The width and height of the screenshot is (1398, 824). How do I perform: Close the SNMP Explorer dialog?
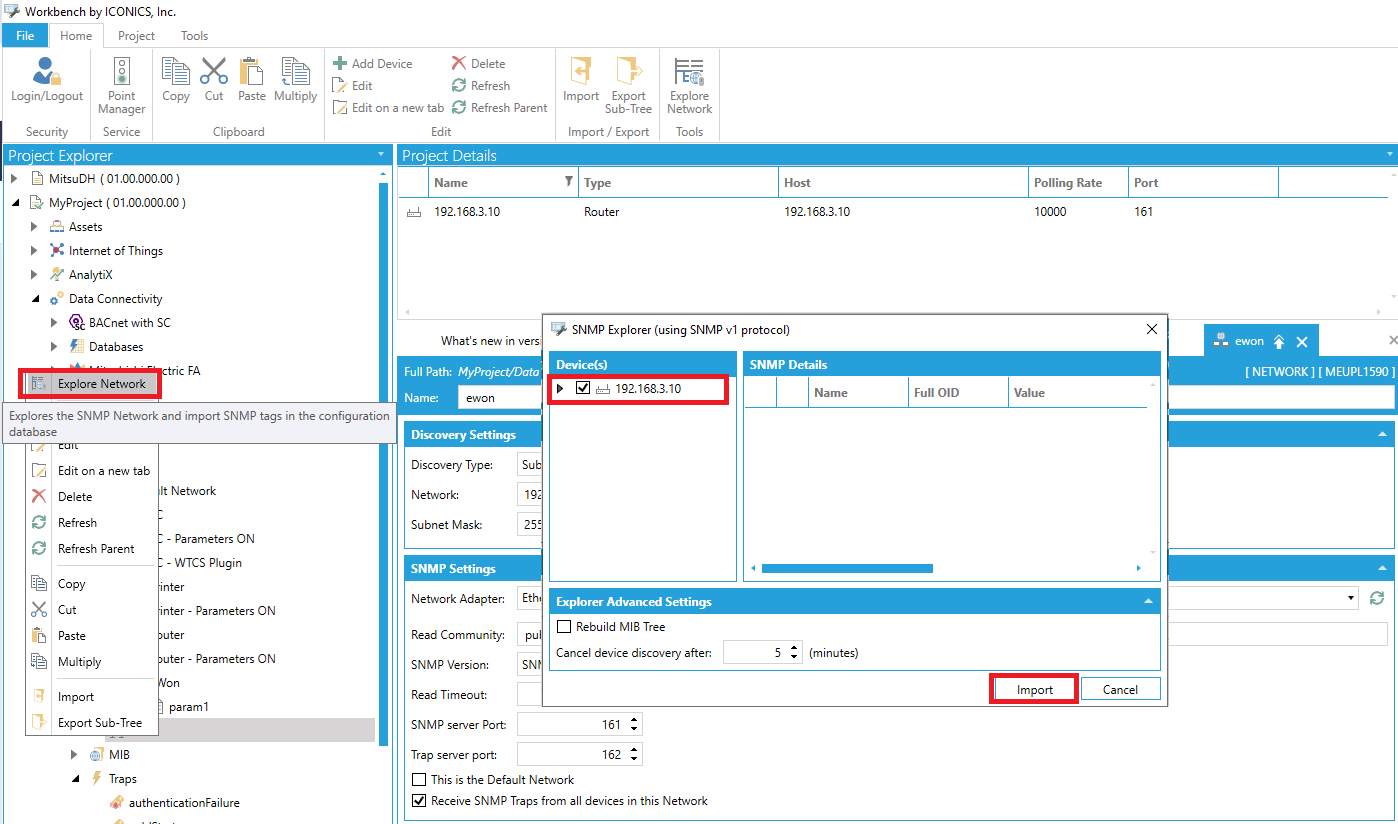(x=1151, y=329)
